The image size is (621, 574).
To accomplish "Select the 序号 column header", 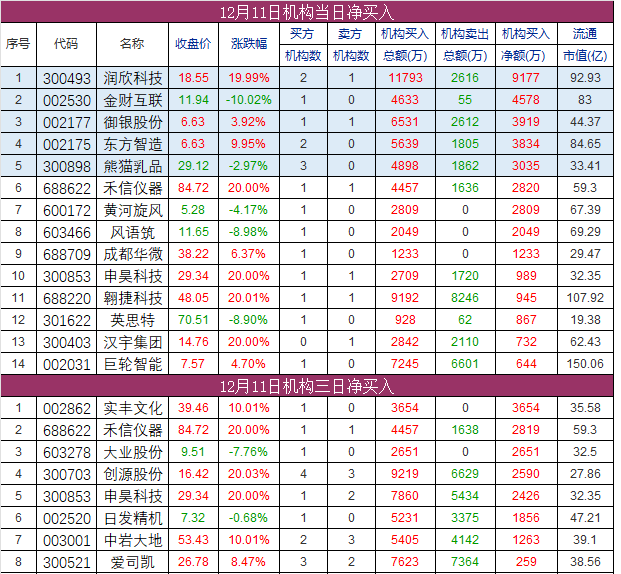I will tap(18, 44).
